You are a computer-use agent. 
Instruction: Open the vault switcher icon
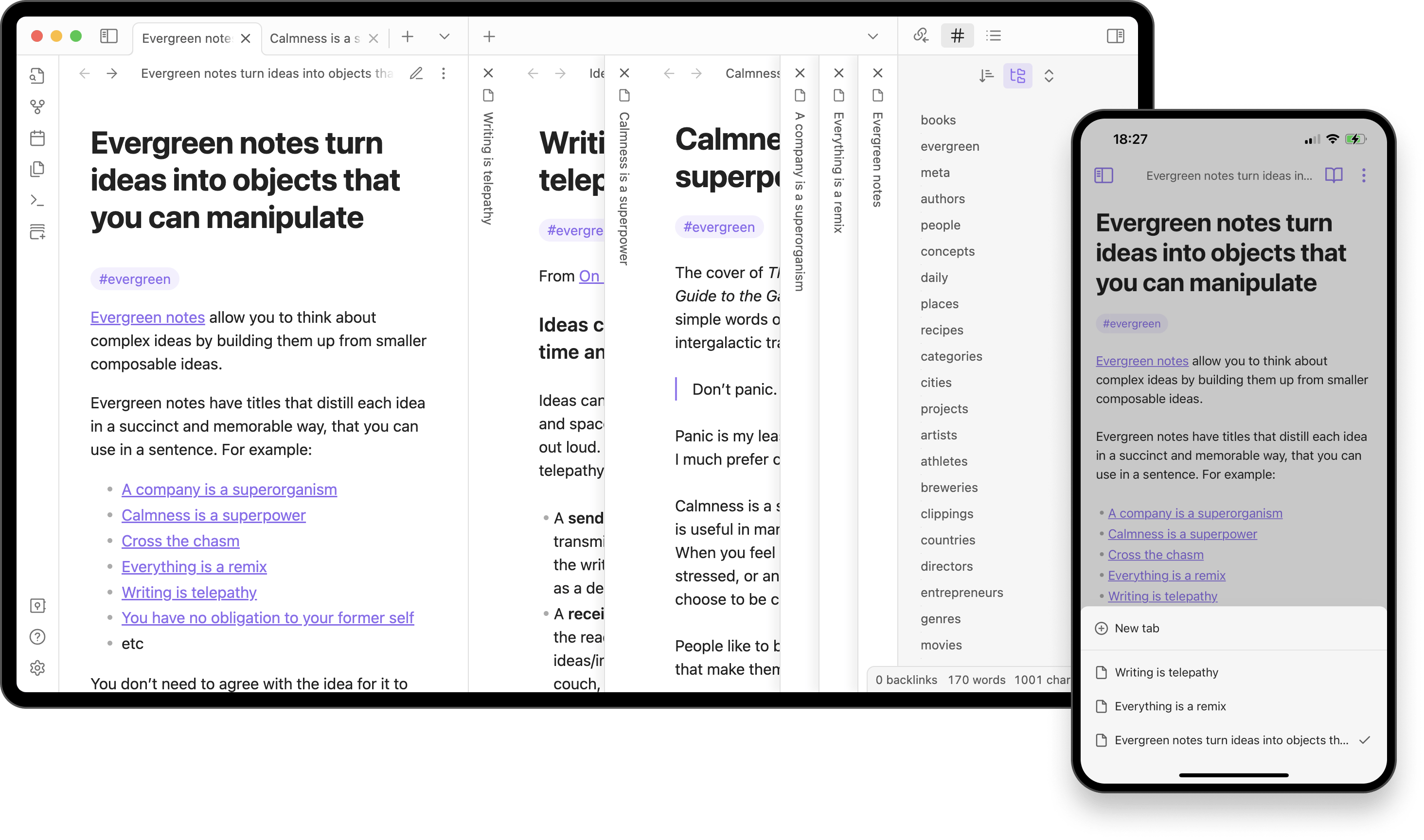37,606
